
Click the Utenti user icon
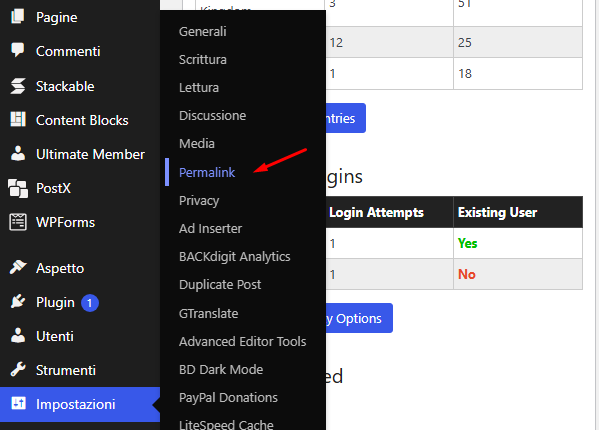tap(18, 335)
